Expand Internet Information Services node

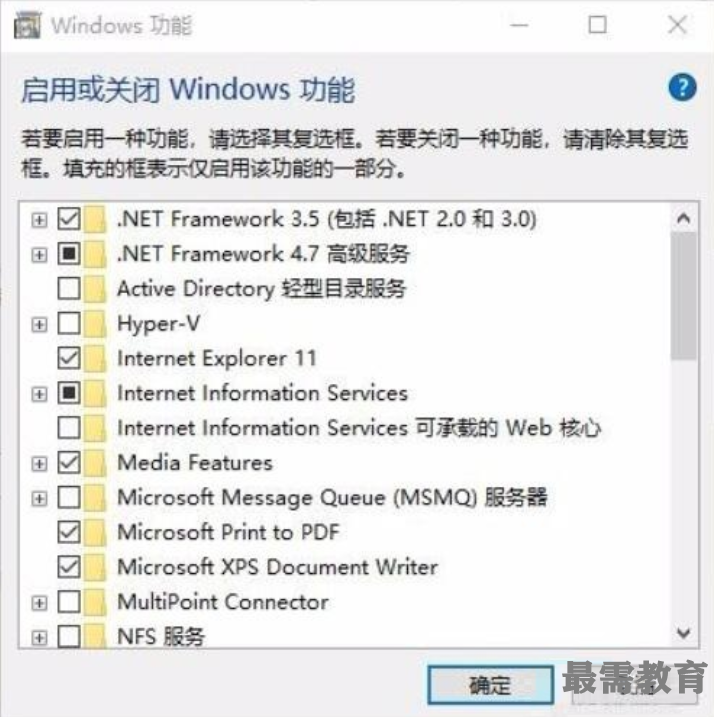click(x=39, y=394)
